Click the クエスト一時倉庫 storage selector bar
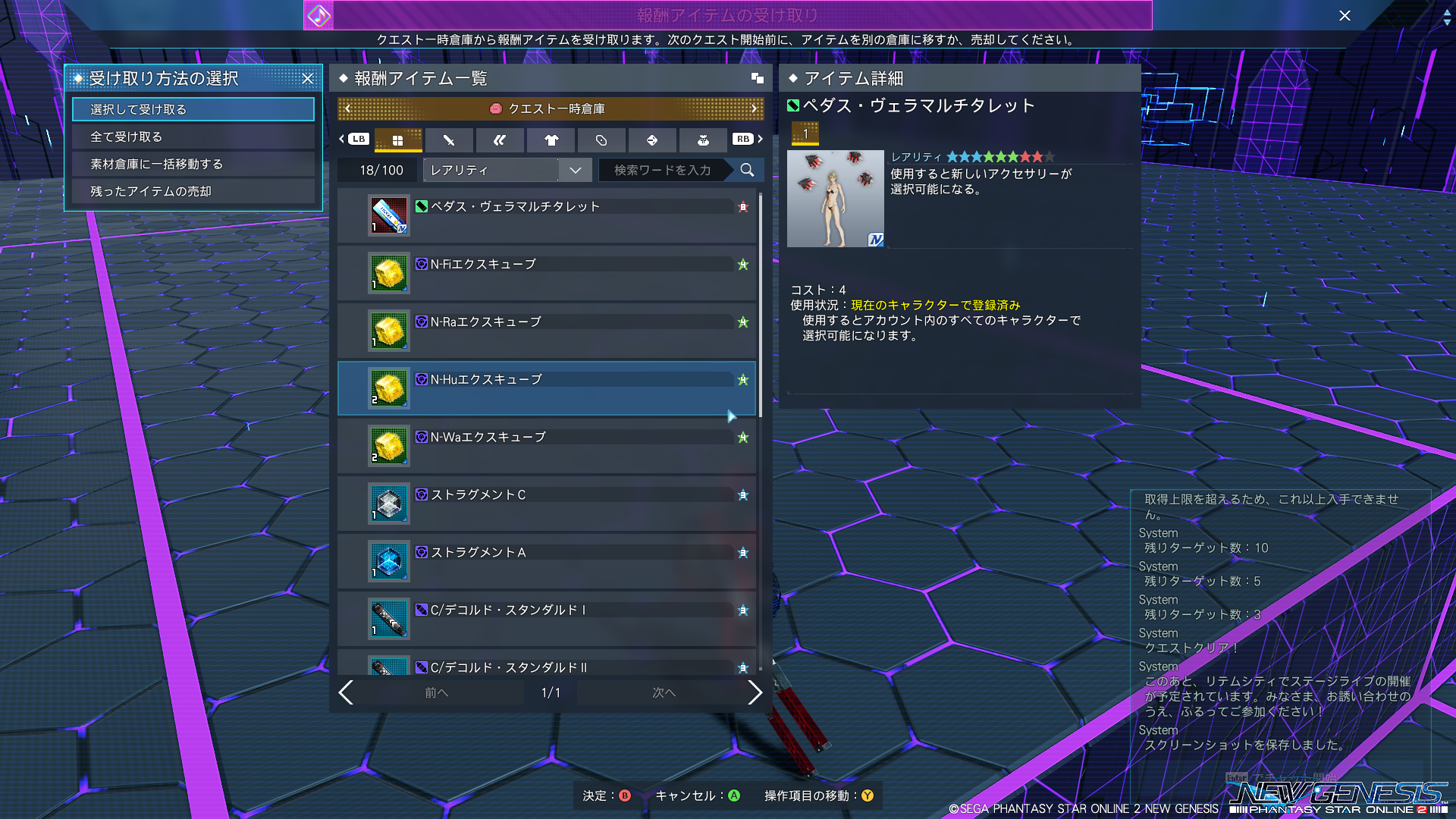The height and width of the screenshot is (819, 1456). pyautogui.click(x=551, y=108)
